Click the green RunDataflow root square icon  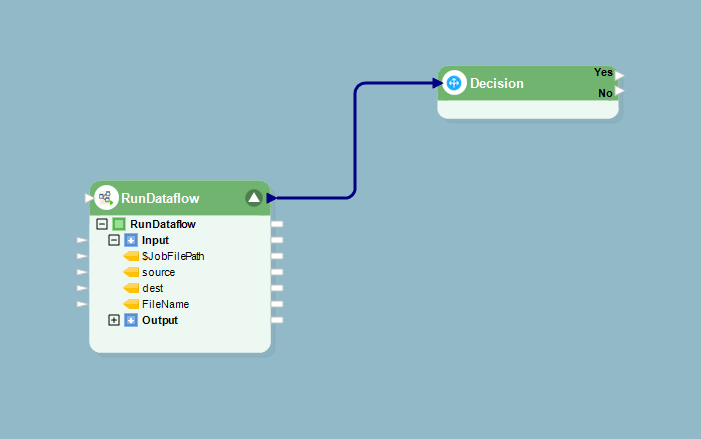119,224
